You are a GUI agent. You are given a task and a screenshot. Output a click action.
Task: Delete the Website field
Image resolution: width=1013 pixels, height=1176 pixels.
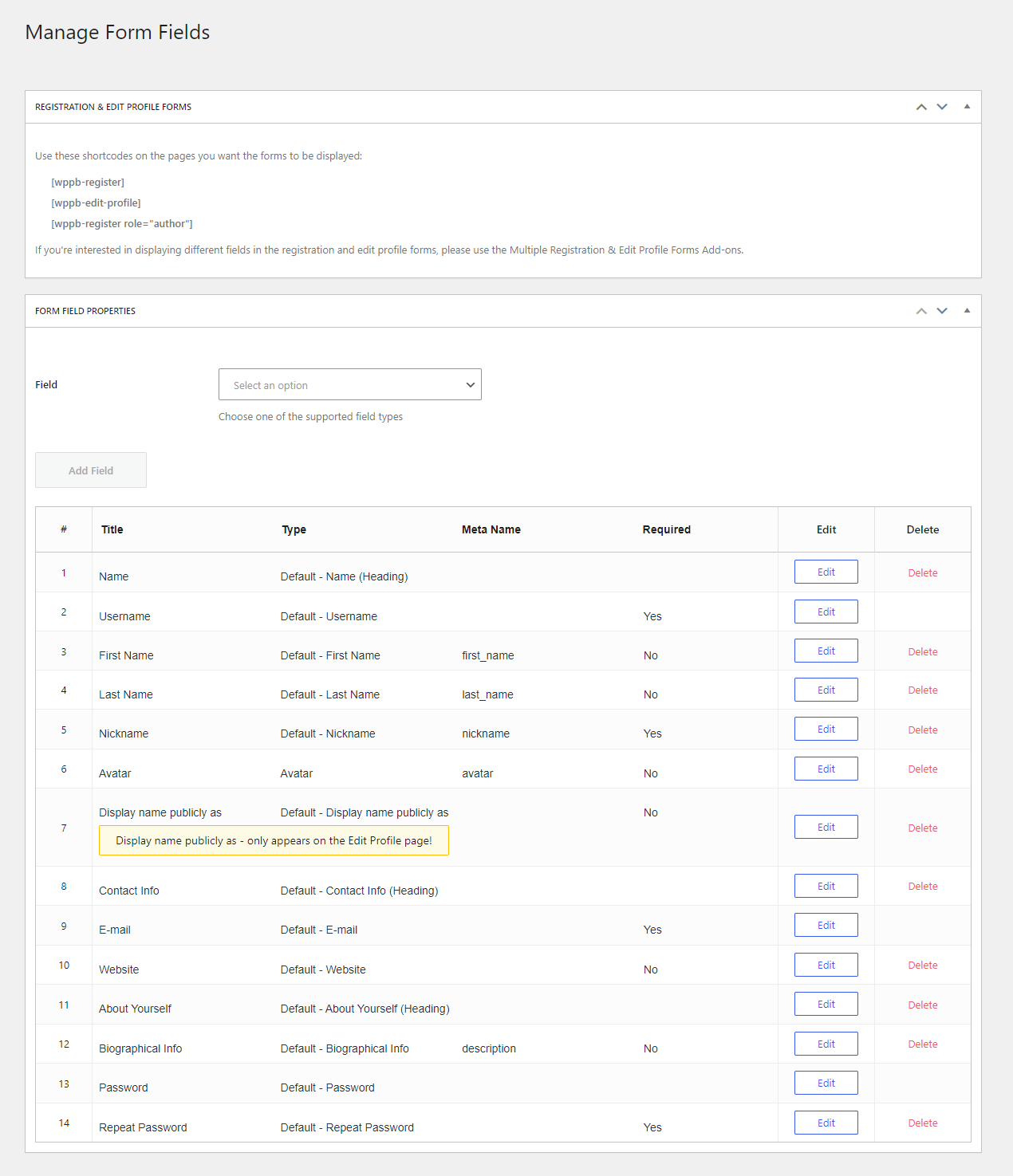[922, 966]
